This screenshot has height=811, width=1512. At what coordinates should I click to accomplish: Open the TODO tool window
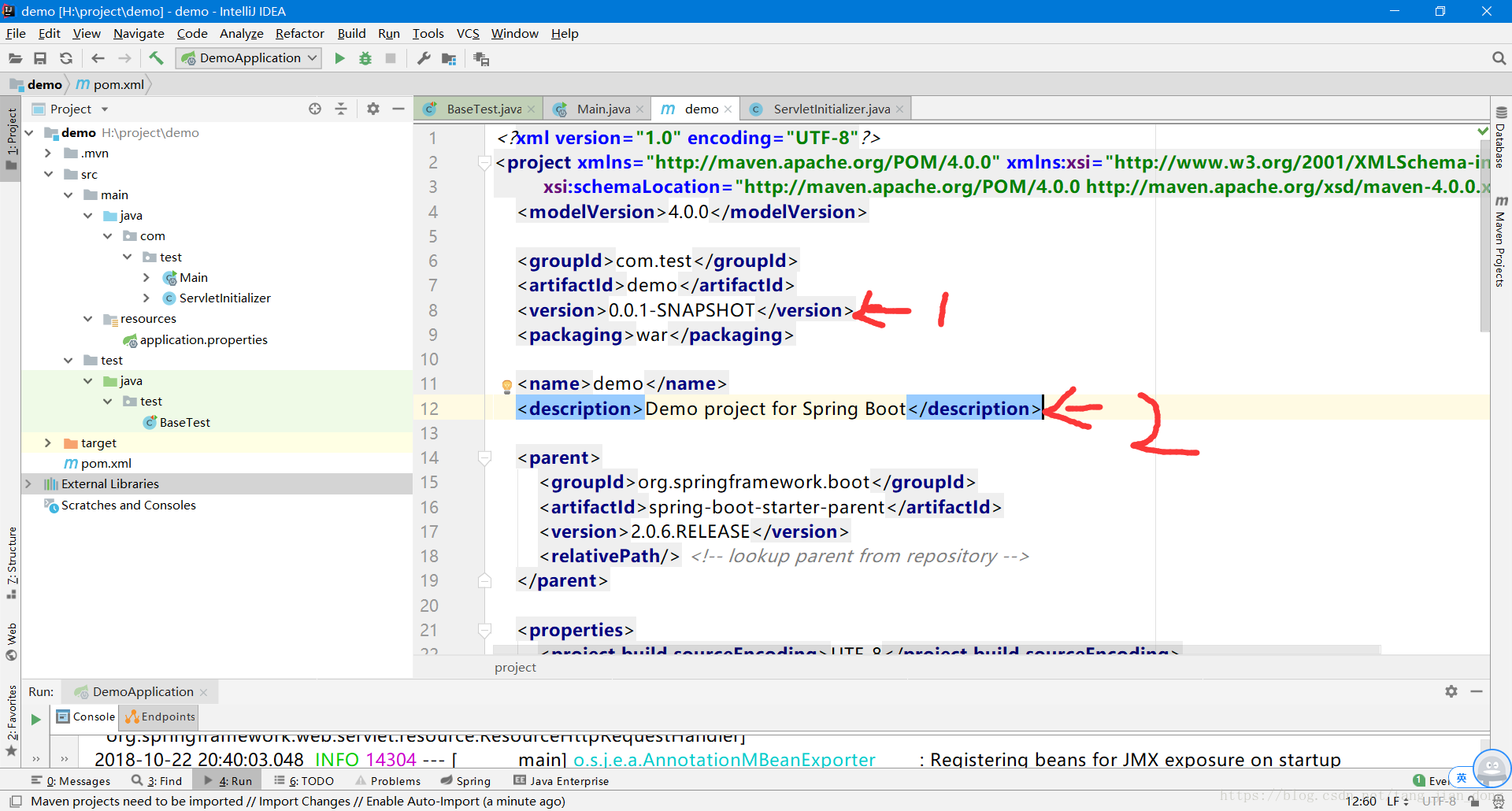[304, 781]
